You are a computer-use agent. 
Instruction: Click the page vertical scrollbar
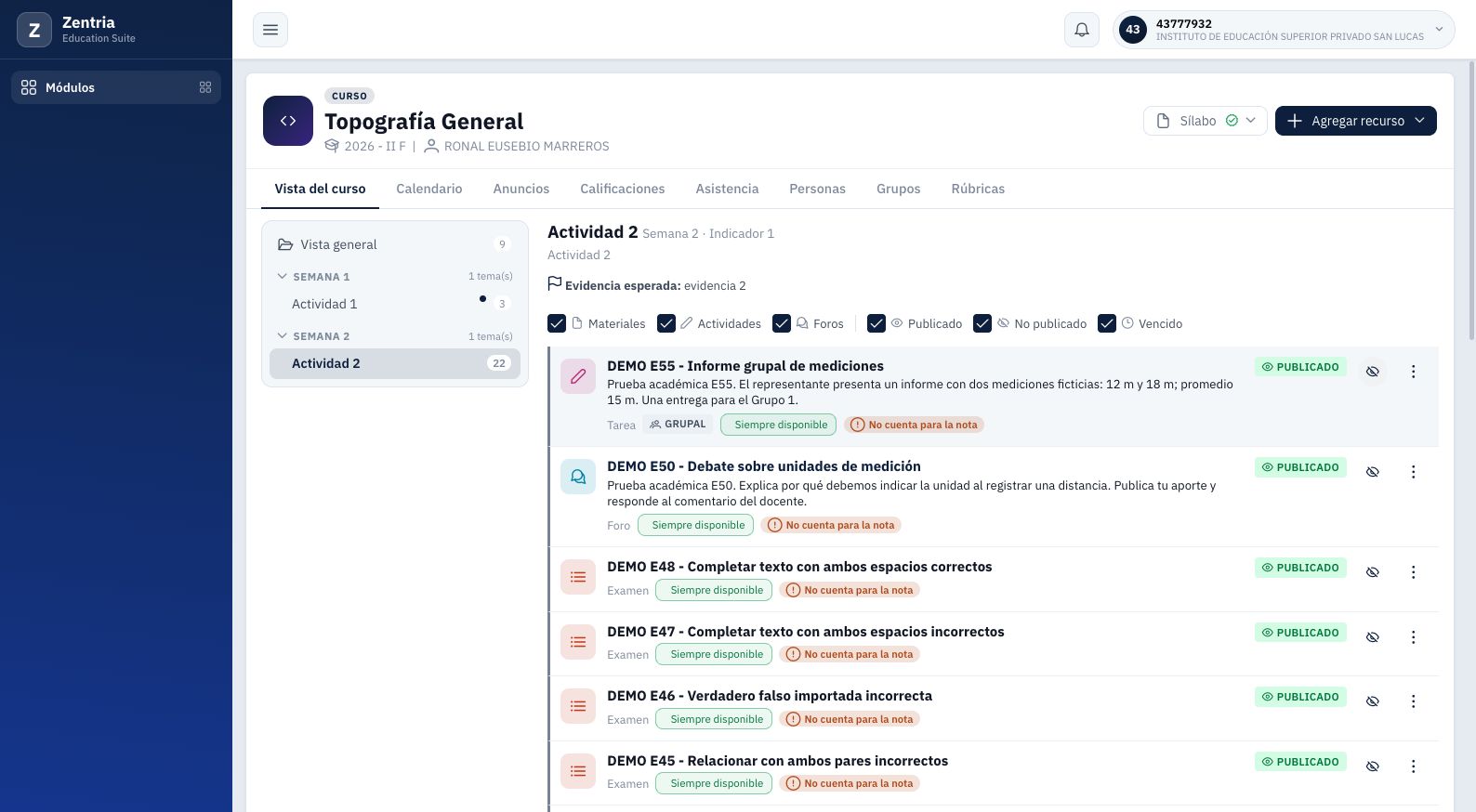(1470, 200)
